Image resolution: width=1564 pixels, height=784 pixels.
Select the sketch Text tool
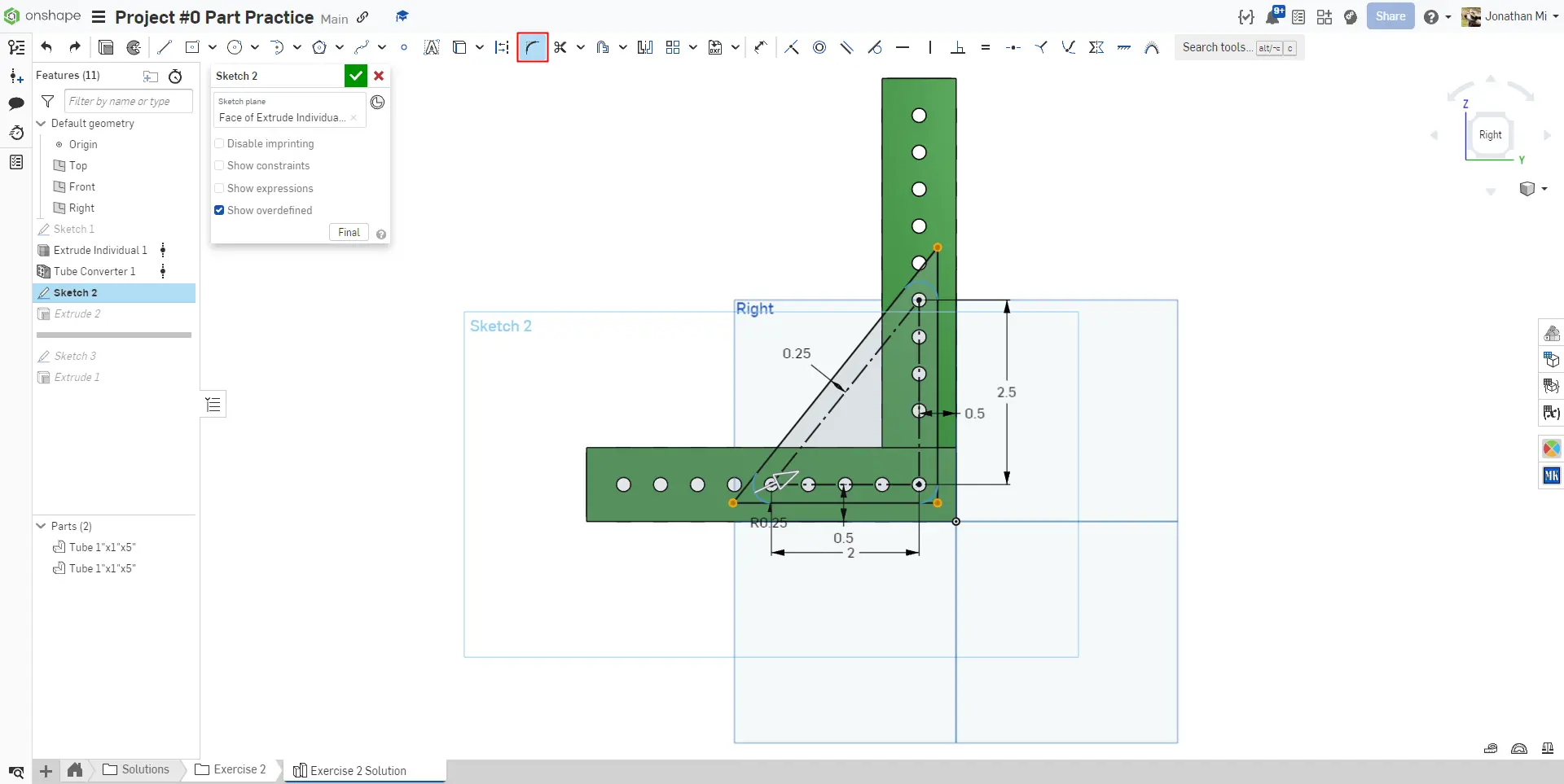coord(432,47)
